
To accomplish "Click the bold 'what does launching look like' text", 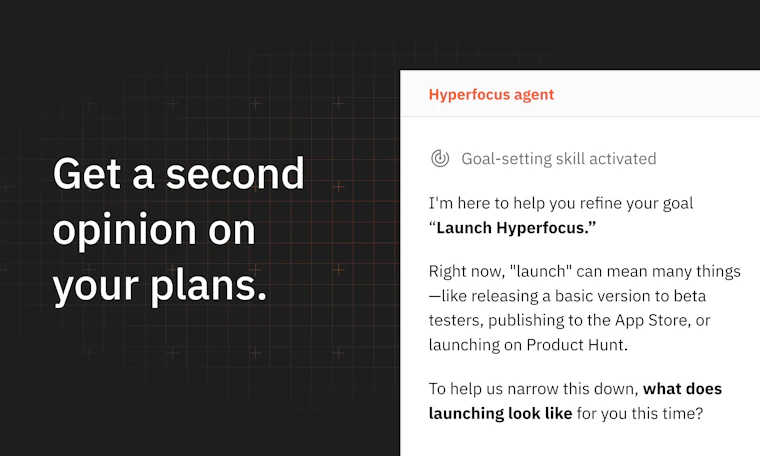I will coord(575,401).
